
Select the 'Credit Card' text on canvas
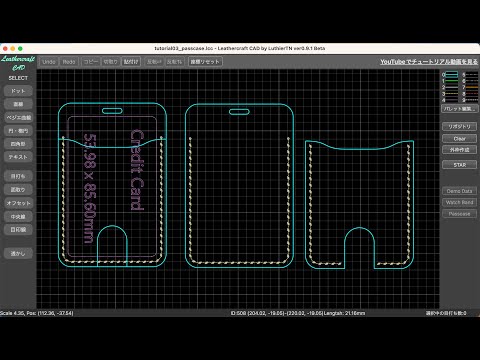(137, 170)
